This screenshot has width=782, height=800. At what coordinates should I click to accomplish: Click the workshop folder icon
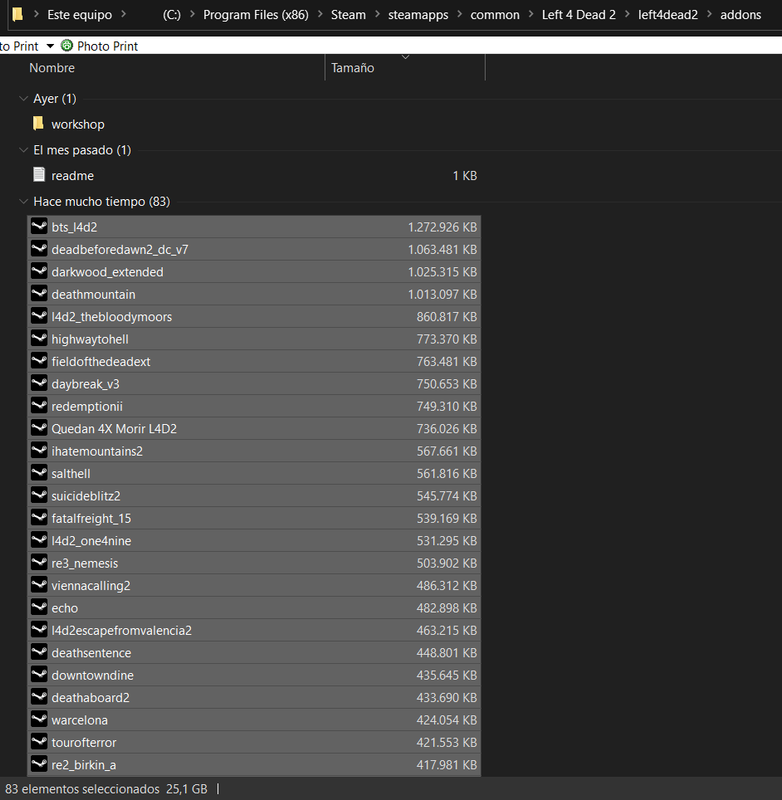click(x=38, y=123)
